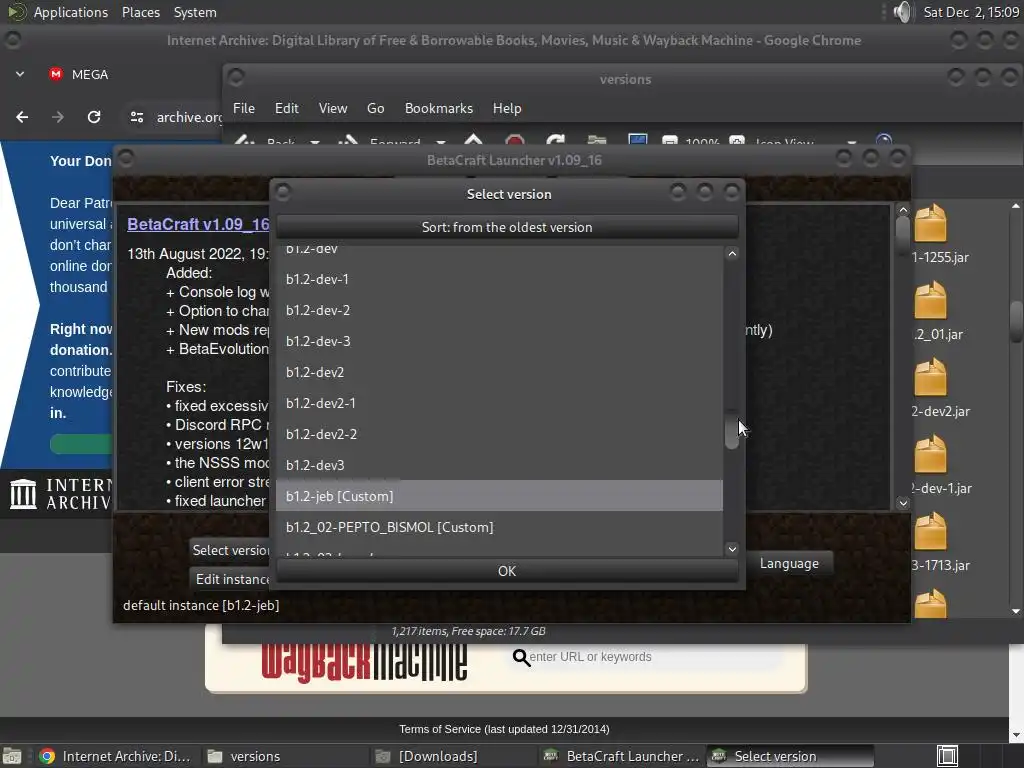Open 2_01.jar file icon in versions window
Screen dimensions: 1024x768
point(931,300)
